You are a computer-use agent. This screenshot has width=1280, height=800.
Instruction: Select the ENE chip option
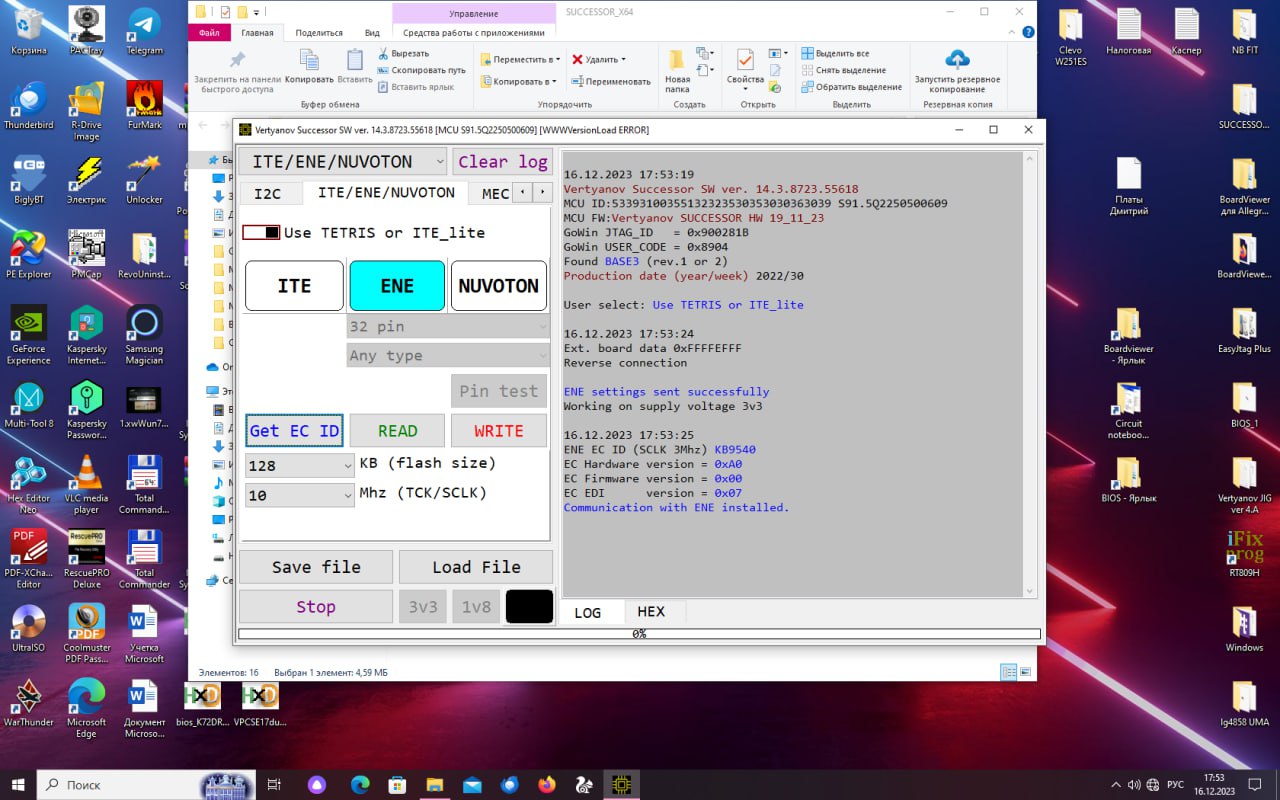point(397,286)
